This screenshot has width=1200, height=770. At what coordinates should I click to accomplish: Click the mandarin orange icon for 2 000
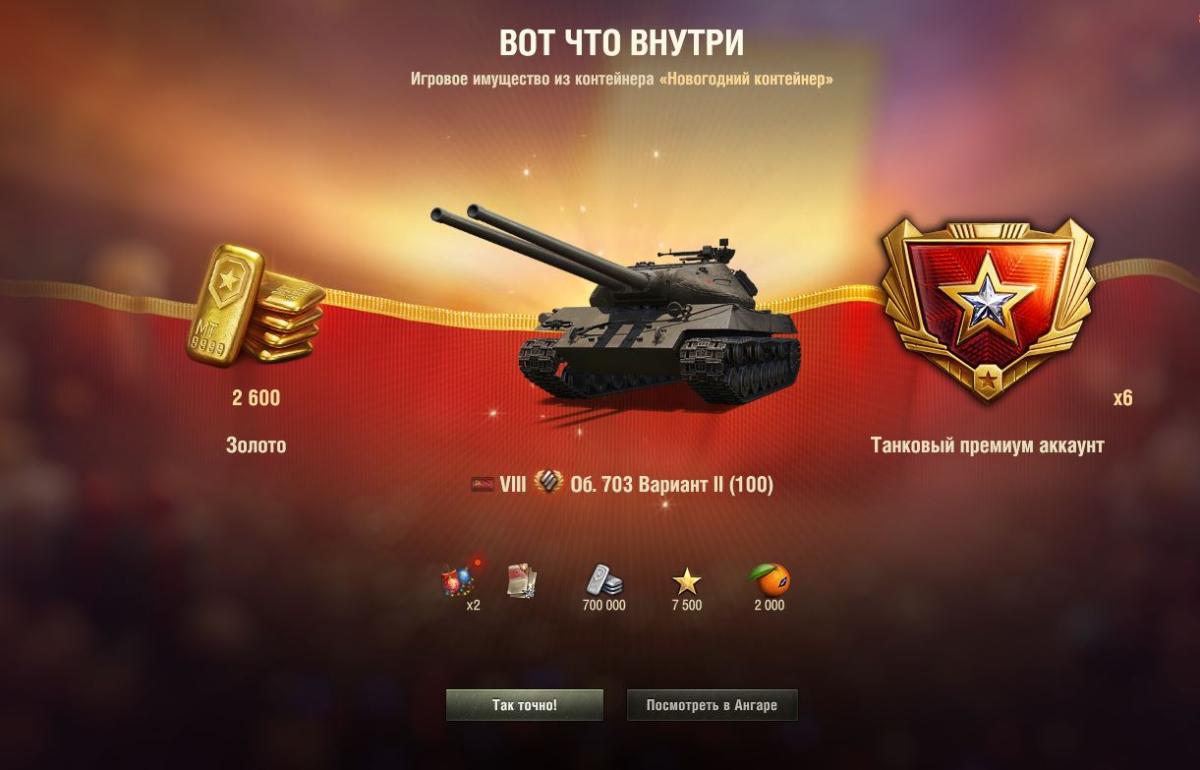[x=769, y=579]
